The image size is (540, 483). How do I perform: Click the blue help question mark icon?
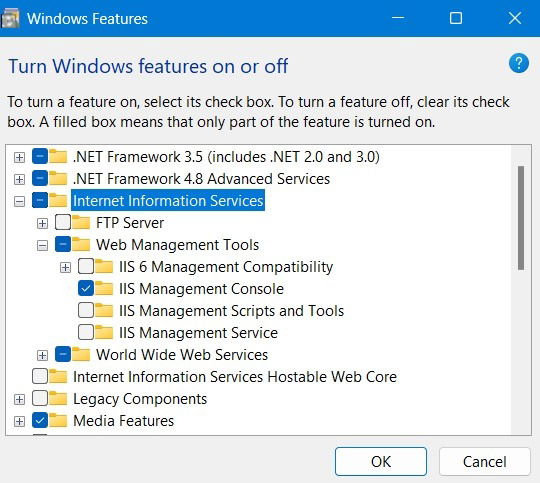coord(519,63)
